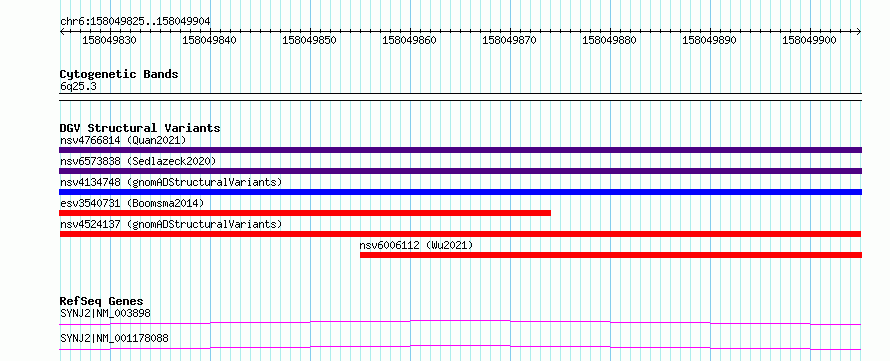Viewport: 890px width, 361px height.
Task: Open nsv6573838 (Sedlazeck2020) variant label
Action: 138,161
